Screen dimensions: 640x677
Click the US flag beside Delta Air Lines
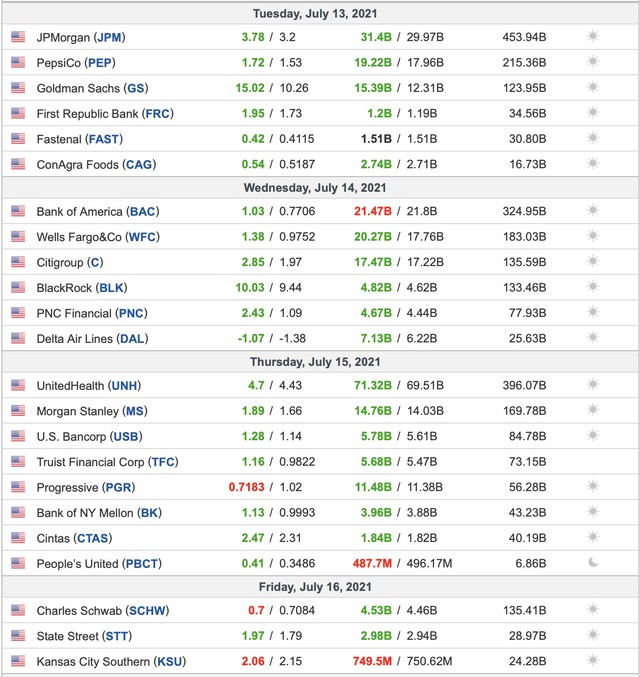point(18,338)
